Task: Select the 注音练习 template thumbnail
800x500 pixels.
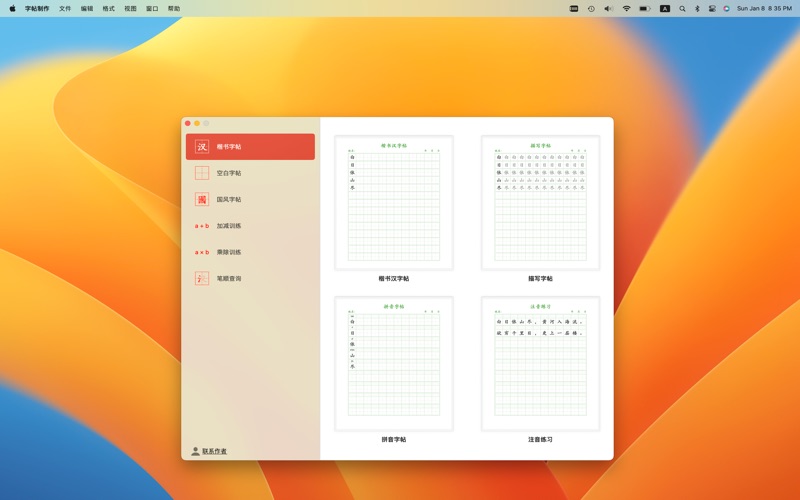Action: point(540,364)
